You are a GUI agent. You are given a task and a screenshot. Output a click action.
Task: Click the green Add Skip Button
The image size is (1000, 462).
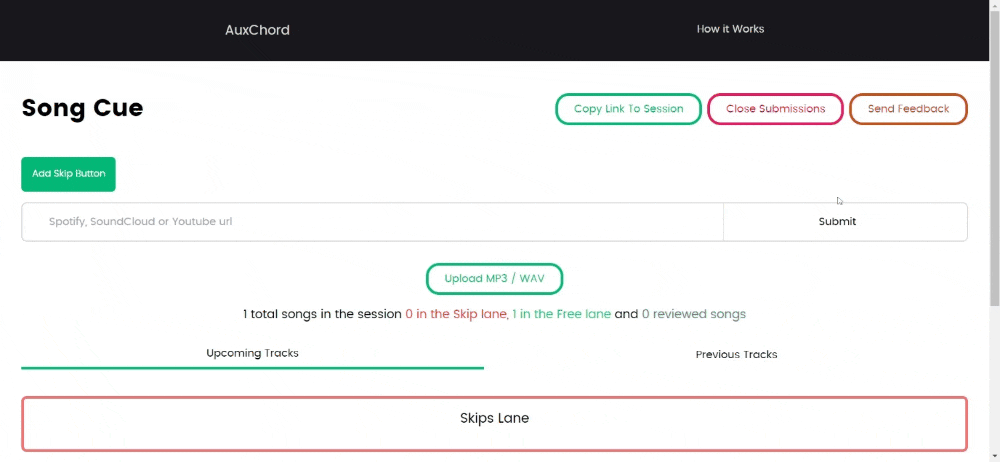tap(68, 174)
